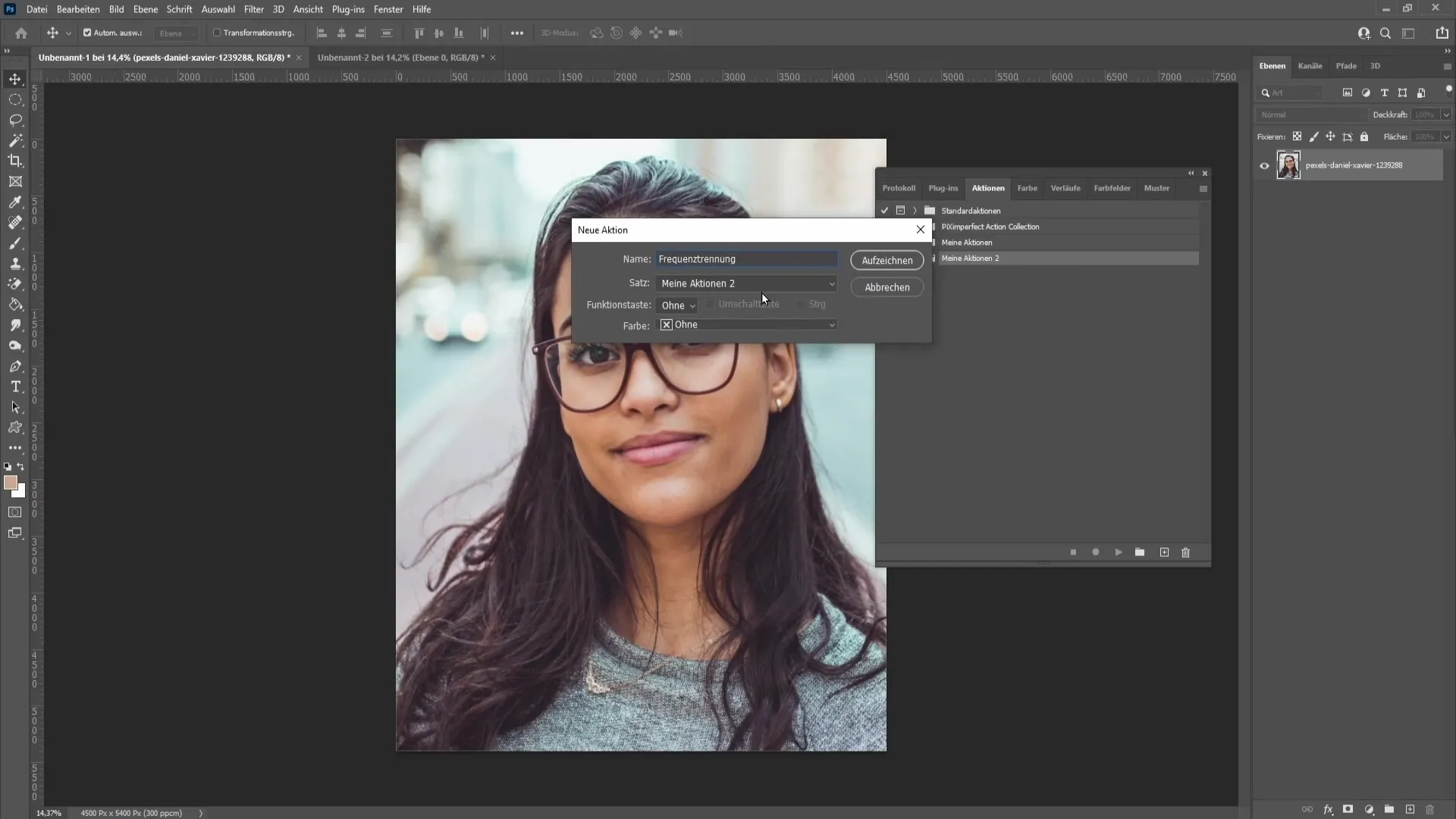Image resolution: width=1456 pixels, height=819 pixels.
Task: Select the Eyedropper tool
Action: [15, 202]
